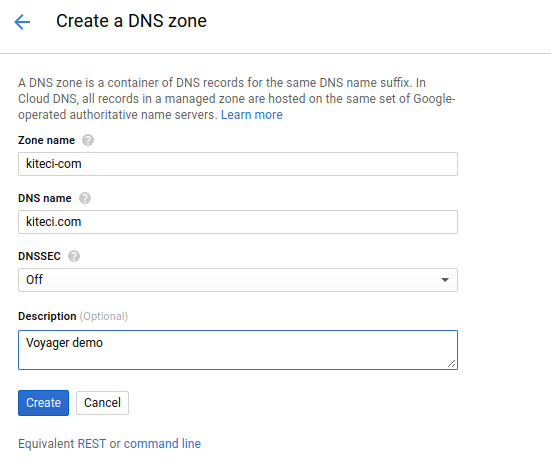Open the DNSSEC Off combo box
Image resolution: width=551 pixels, height=466 pixels.
point(238,280)
